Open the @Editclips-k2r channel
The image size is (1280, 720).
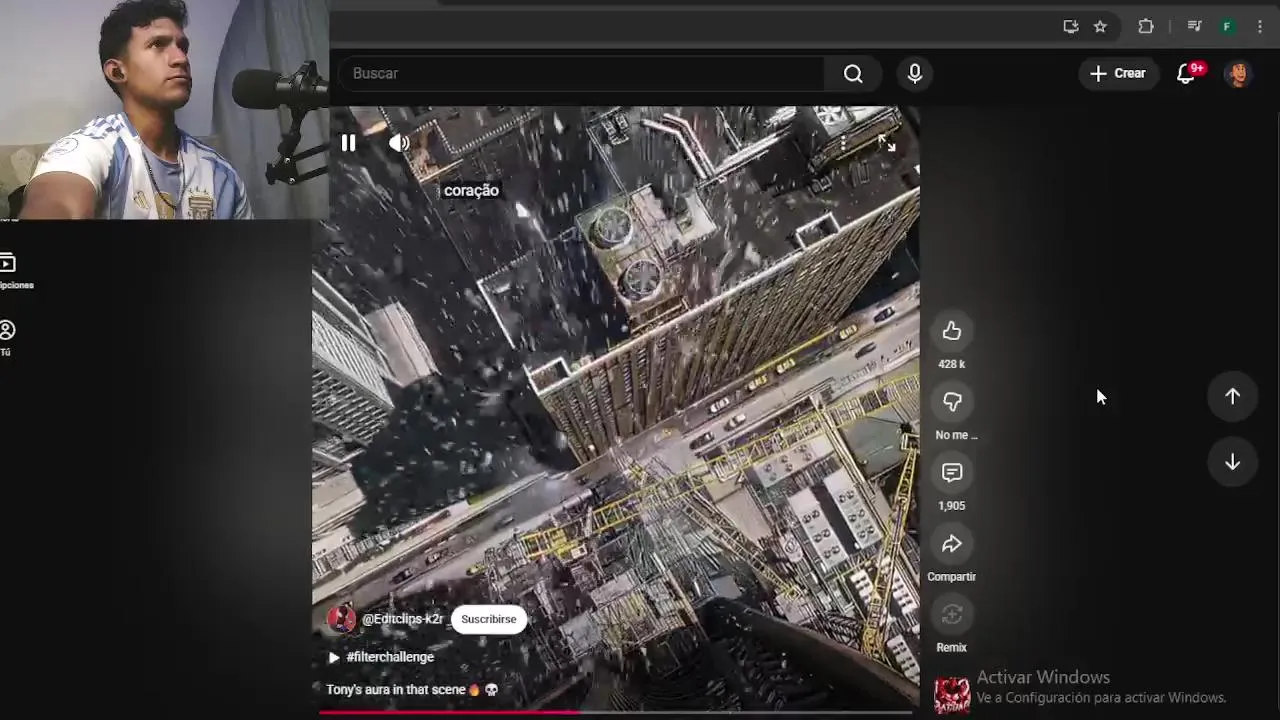click(402, 619)
